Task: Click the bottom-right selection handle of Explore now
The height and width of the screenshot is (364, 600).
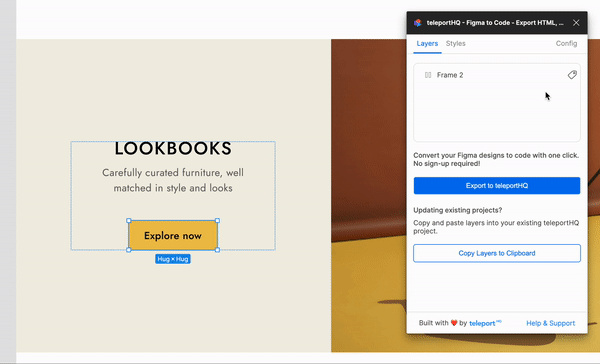Action: click(217, 250)
